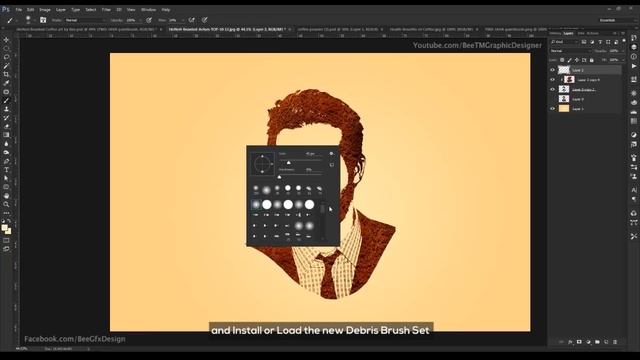The width and height of the screenshot is (640, 360).
Task: Click Layer 1 orange thumbnail
Action: pyautogui.click(x=564, y=109)
